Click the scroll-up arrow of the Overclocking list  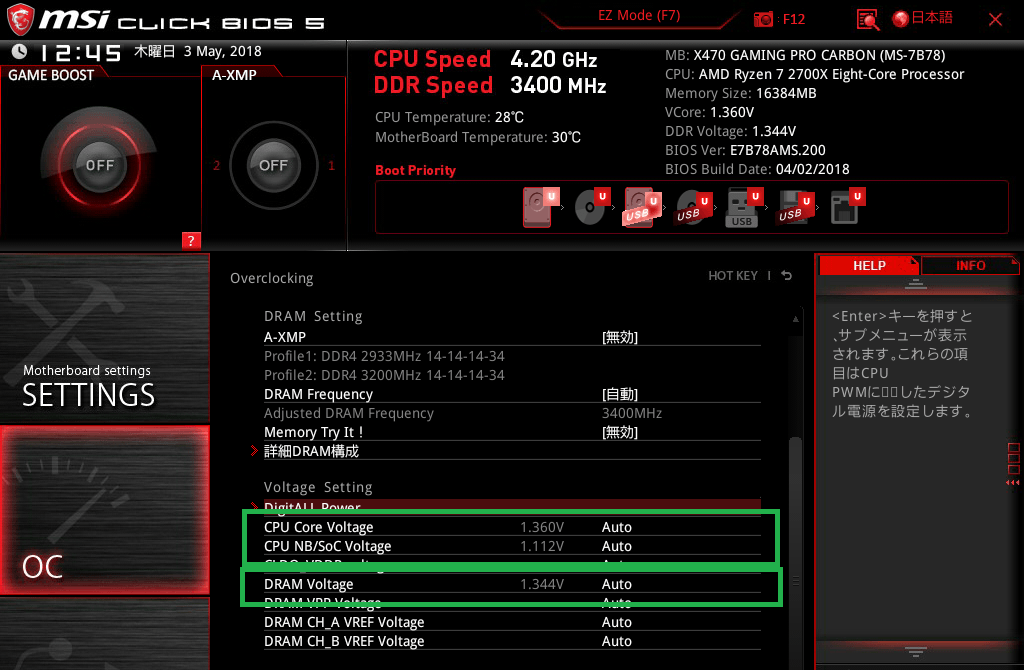(x=795, y=319)
